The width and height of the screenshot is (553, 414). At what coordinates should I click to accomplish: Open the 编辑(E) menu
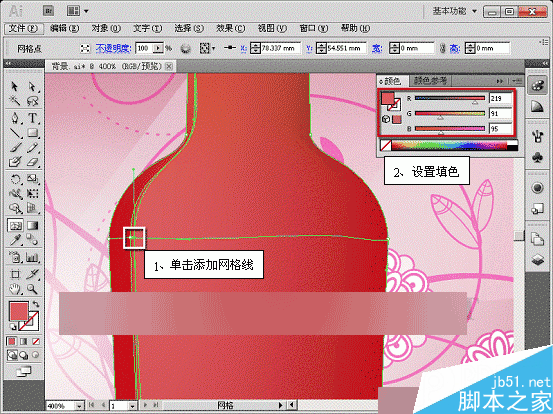coord(64,28)
